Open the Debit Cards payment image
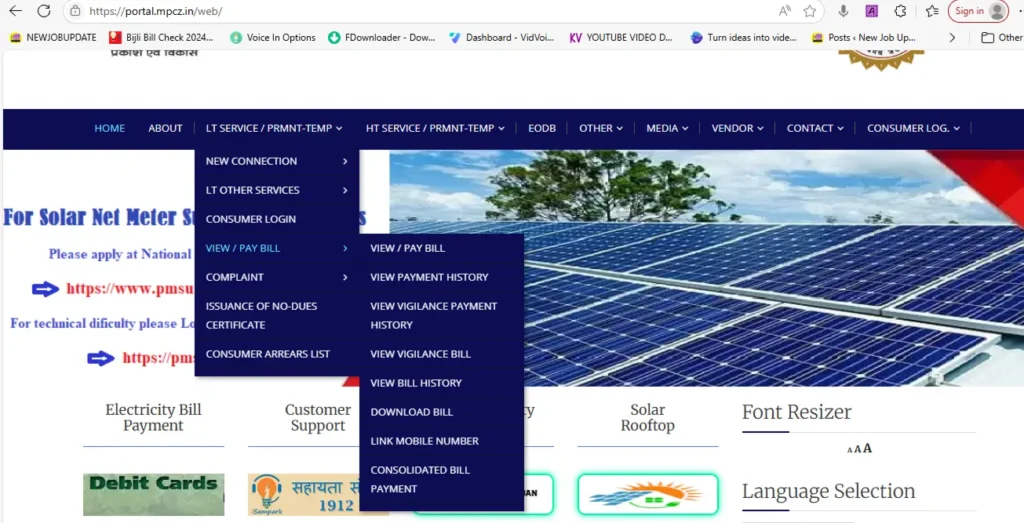This screenshot has height=523, width=1024. (x=153, y=494)
